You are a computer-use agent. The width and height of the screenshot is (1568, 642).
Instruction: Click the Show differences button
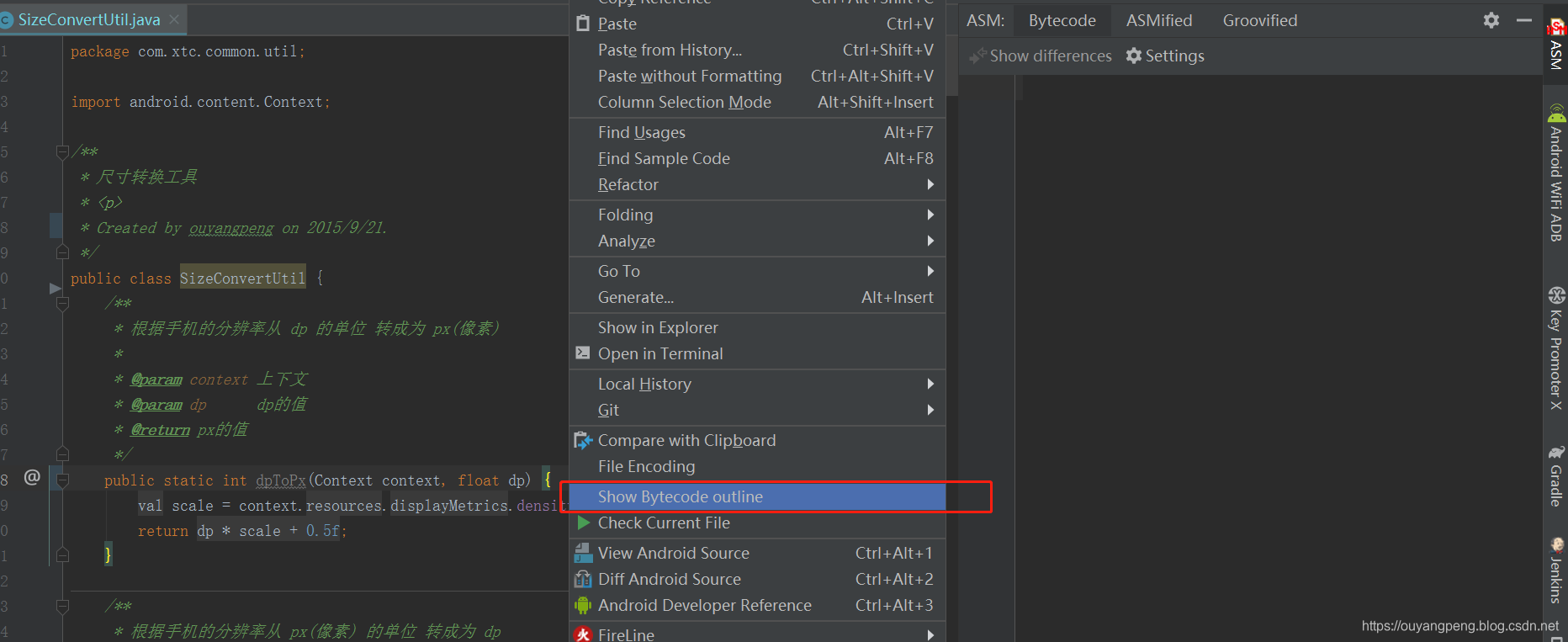click(x=1041, y=56)
